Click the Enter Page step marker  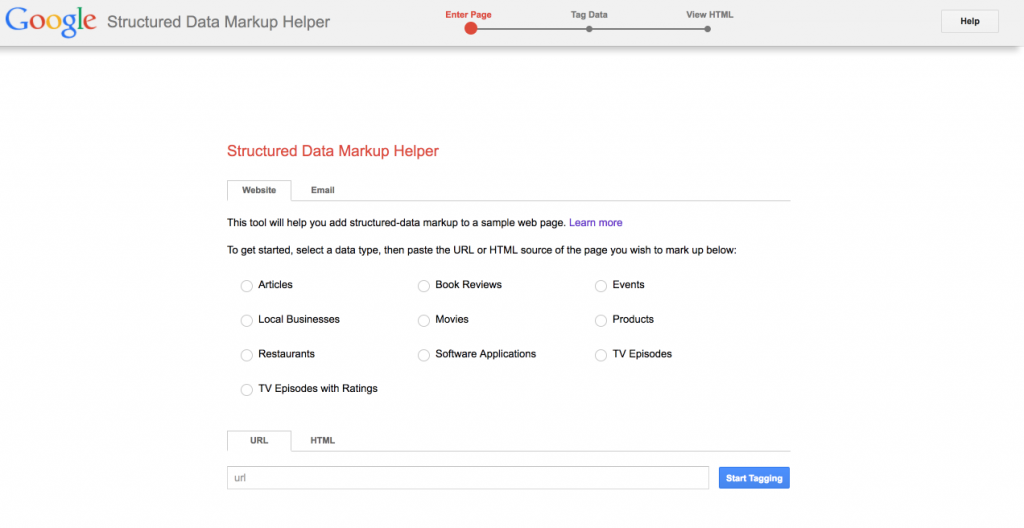(471, 28)
